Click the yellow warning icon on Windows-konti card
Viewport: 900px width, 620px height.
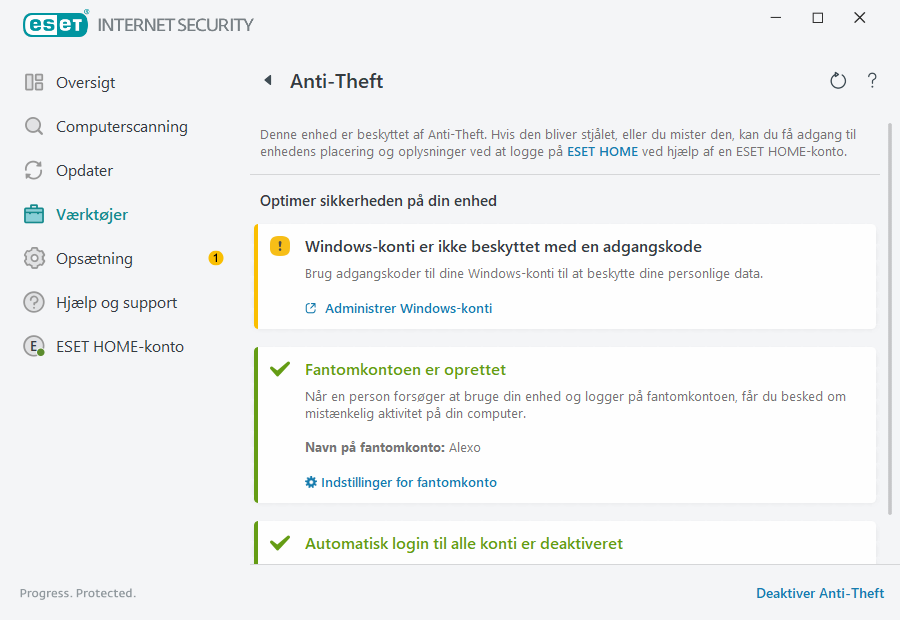click(x=280, y=246)
